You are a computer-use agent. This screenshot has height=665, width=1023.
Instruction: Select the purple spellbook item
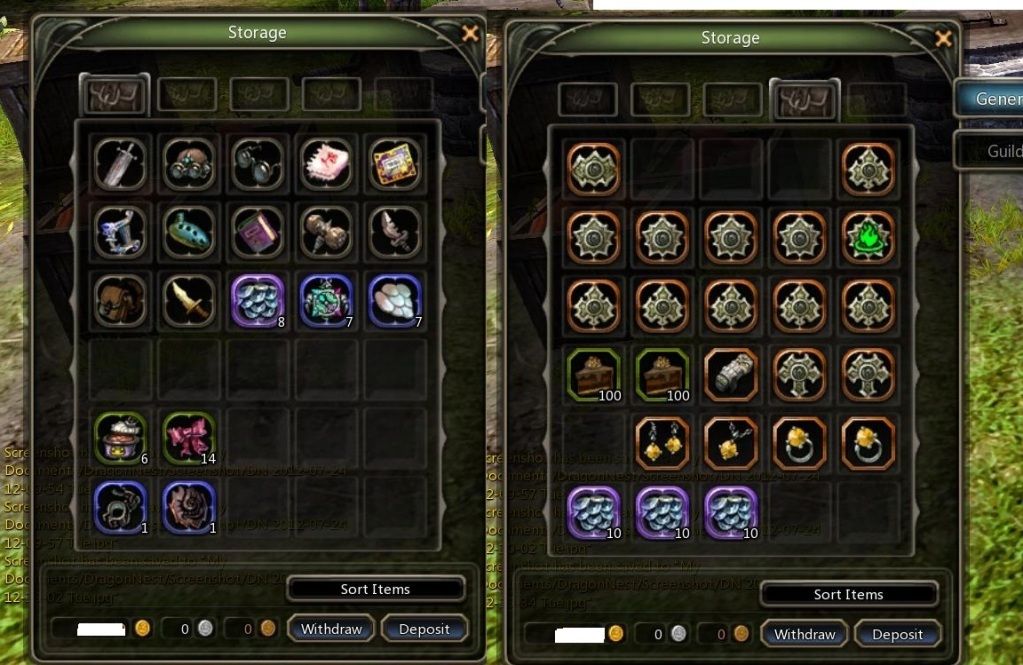pyautogui.click(x=257, y=232)
